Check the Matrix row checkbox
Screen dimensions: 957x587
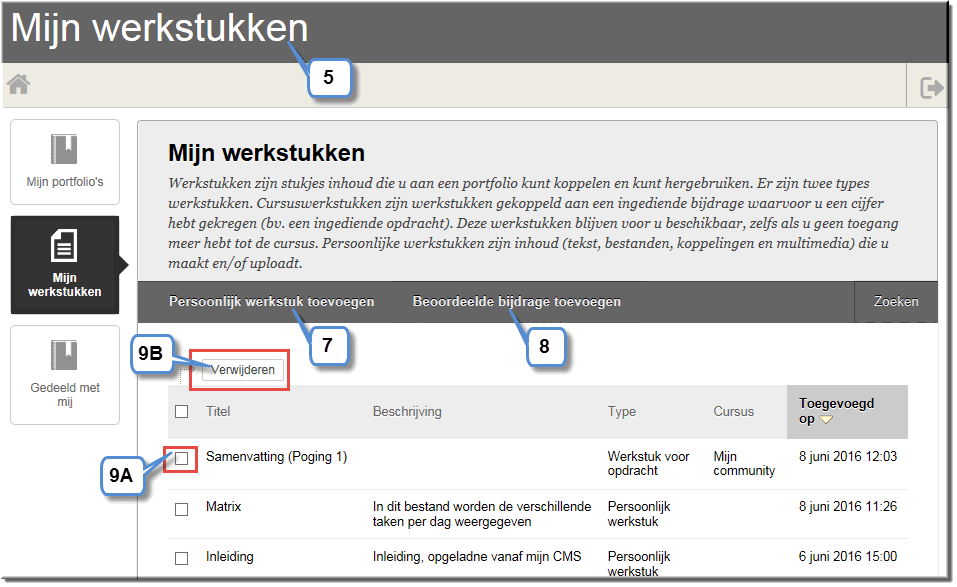tap(181, 509)
